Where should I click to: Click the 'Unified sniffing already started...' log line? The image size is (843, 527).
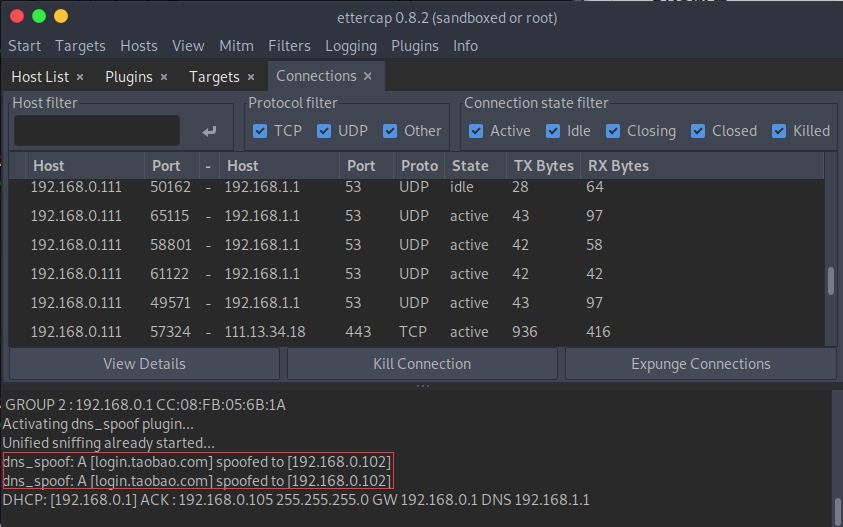coord(109,443)
